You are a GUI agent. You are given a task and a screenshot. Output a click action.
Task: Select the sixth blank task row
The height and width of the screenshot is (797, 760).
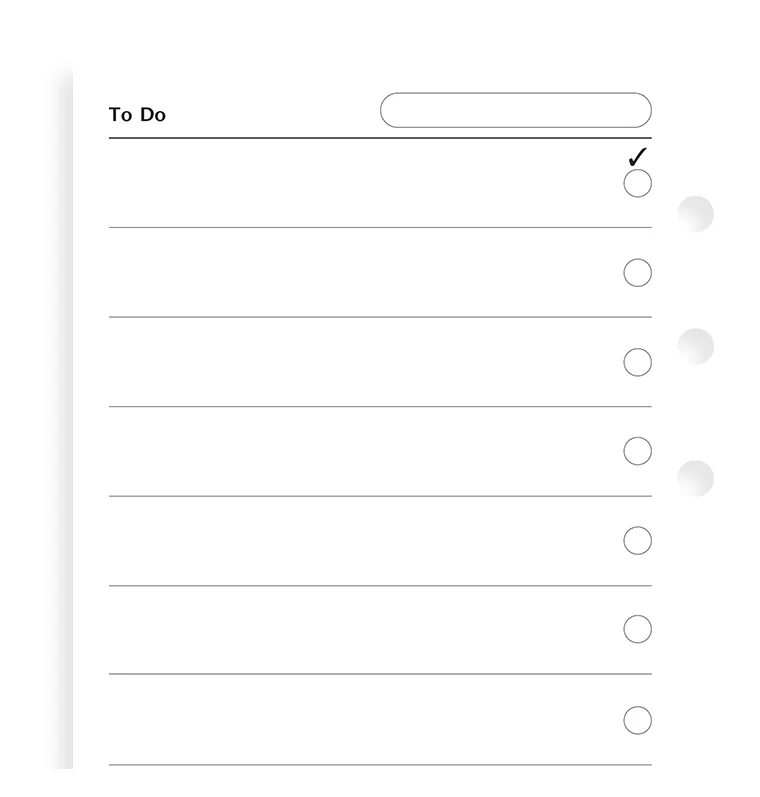[360, 630]
